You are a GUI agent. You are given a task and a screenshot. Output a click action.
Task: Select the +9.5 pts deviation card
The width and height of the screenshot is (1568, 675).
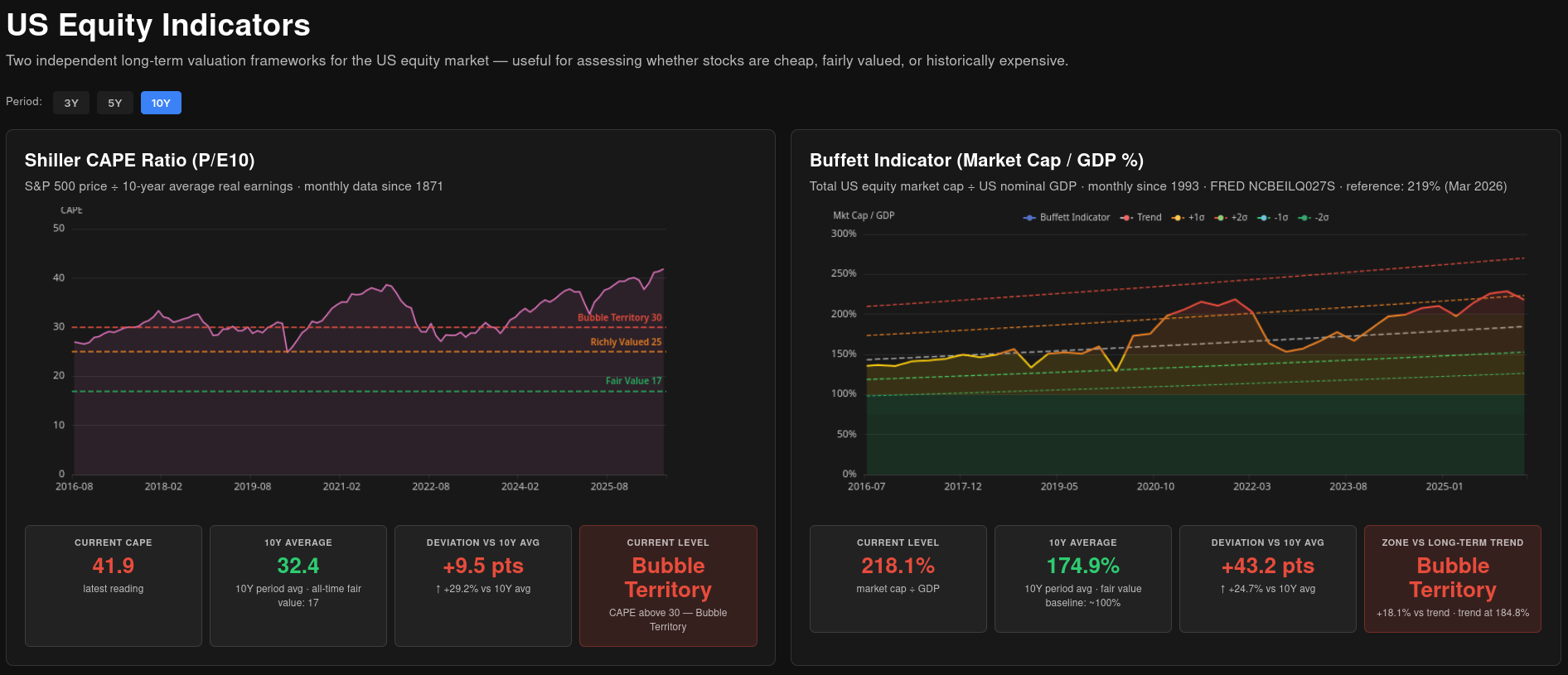(x=483, y=586)
